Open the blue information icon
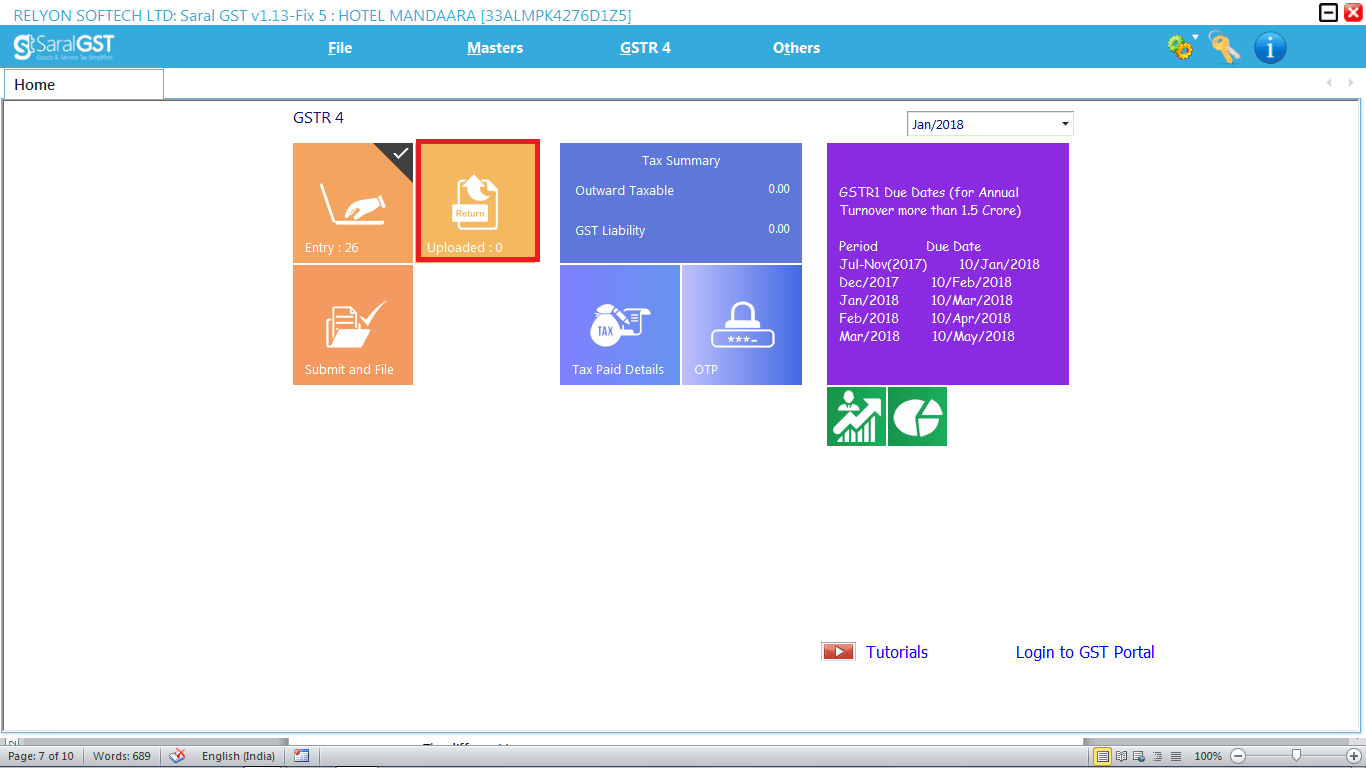 pyautogui.click(x=1270, y=47)
